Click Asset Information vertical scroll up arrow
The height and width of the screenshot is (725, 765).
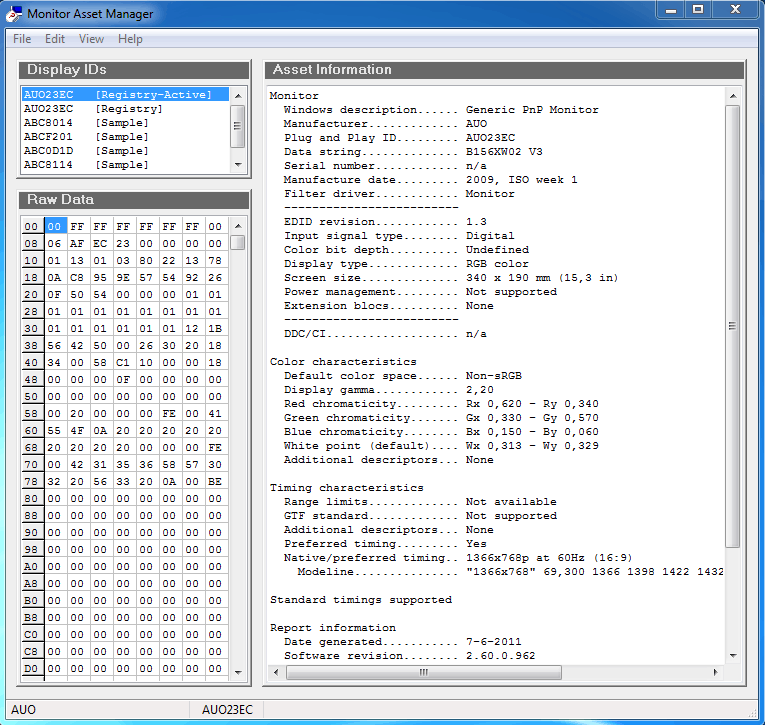click(x=732, y=96)
